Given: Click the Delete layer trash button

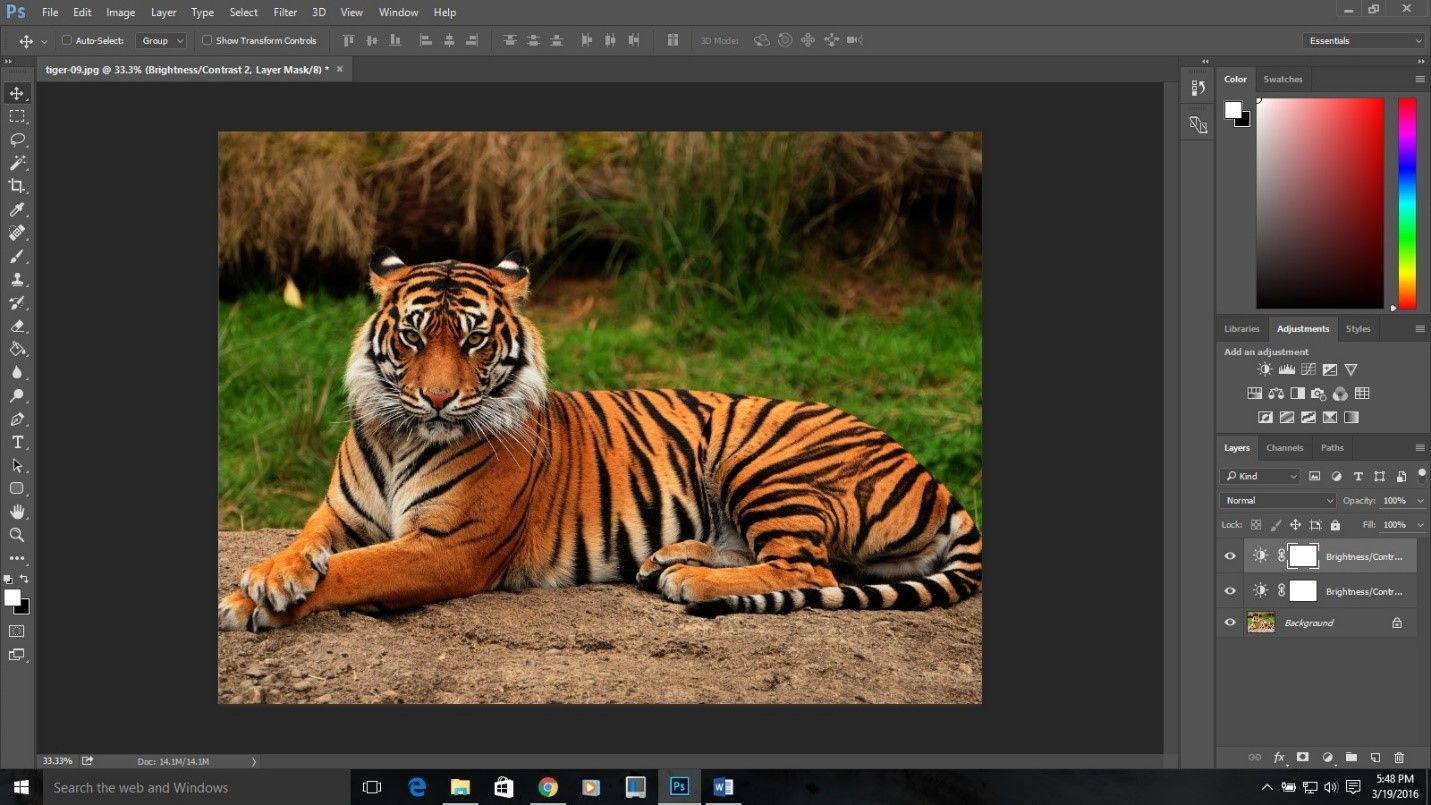Looking at the screenshot, I should [1399, 757].
